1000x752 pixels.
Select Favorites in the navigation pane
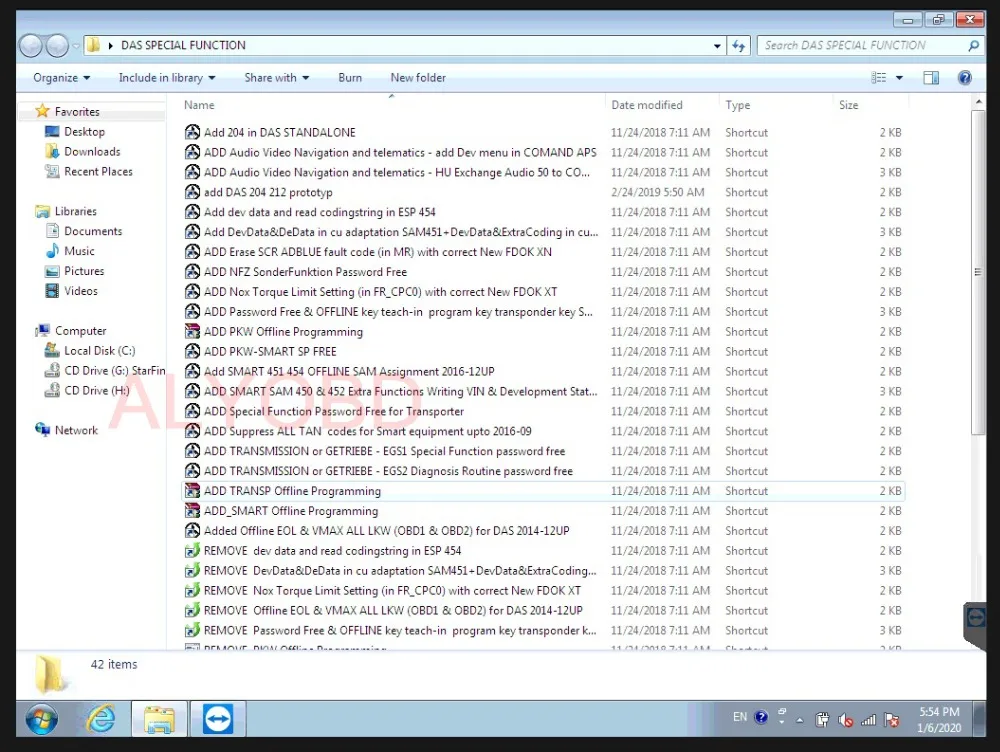77,112
